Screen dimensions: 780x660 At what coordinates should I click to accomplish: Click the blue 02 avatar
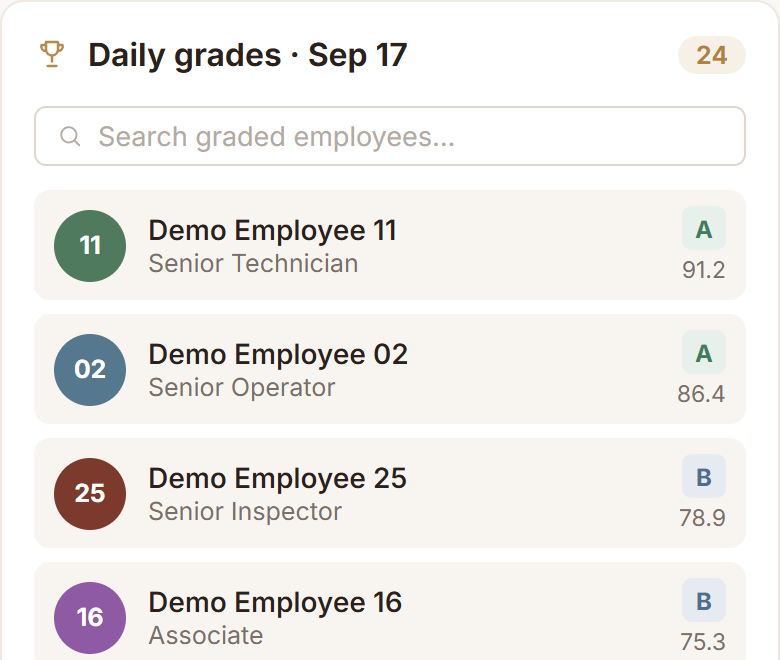coord(90,370)
